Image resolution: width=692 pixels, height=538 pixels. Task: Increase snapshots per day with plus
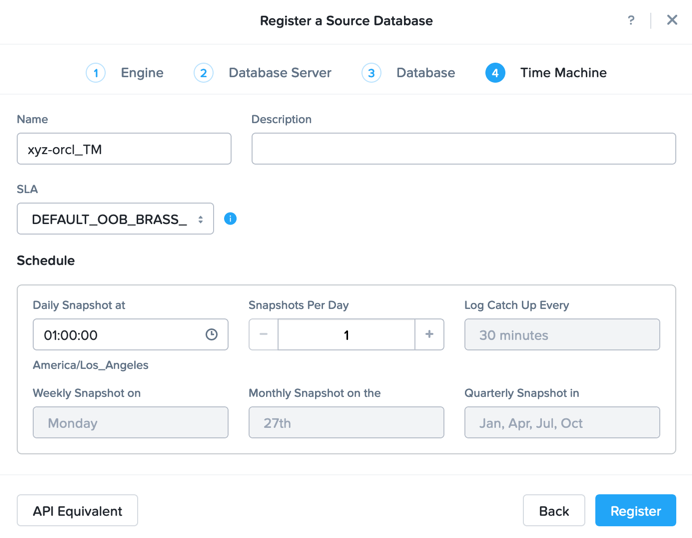click(429, 335)
